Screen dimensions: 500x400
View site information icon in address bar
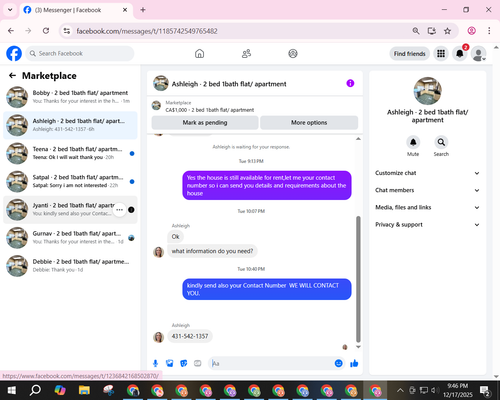67,31
